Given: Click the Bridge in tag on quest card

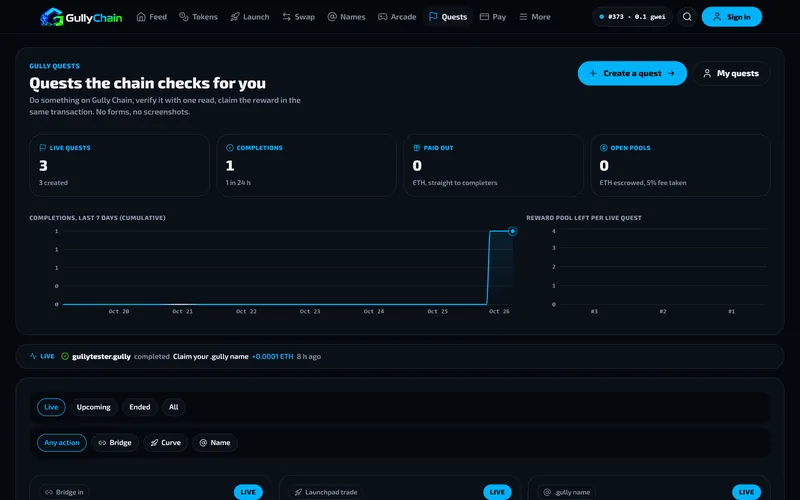Looking at the screenshot, I should (64, 492).
